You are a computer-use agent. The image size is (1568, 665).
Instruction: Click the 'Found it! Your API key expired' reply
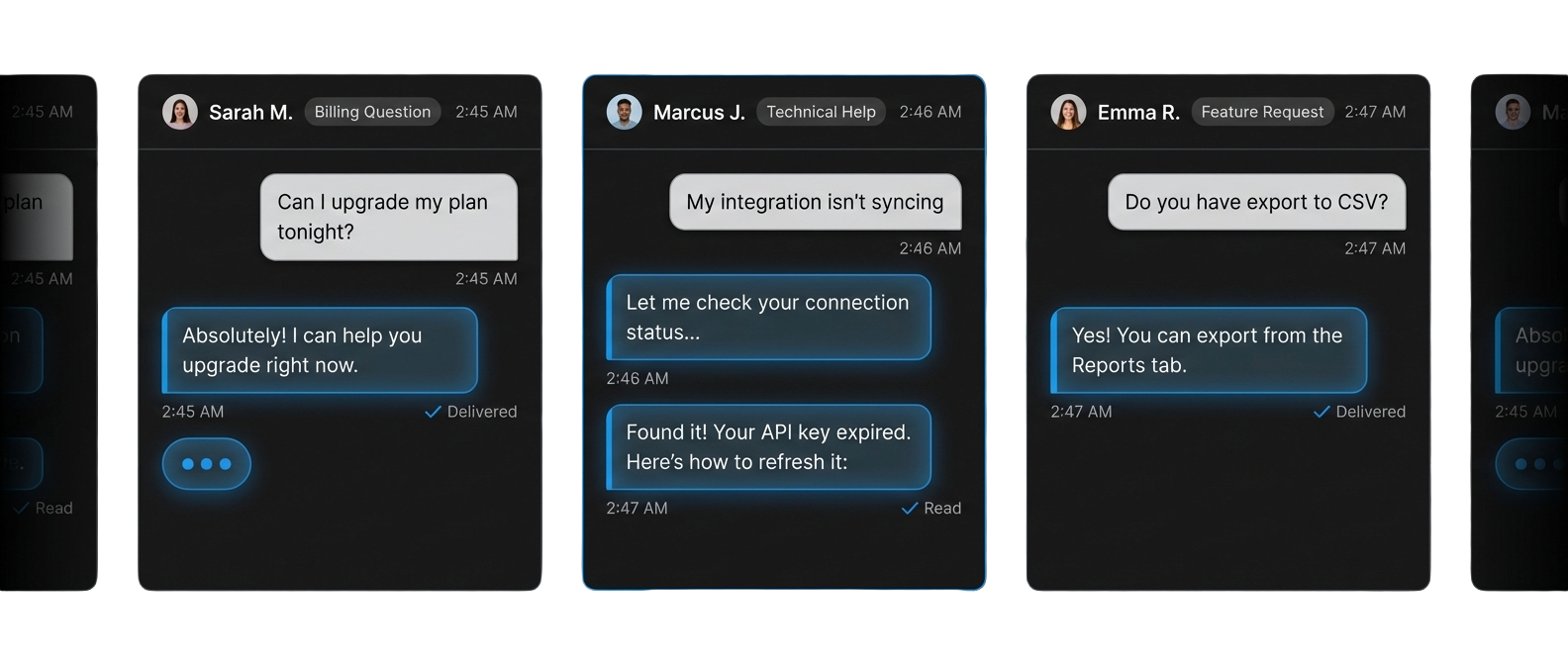tap(768, 447)
